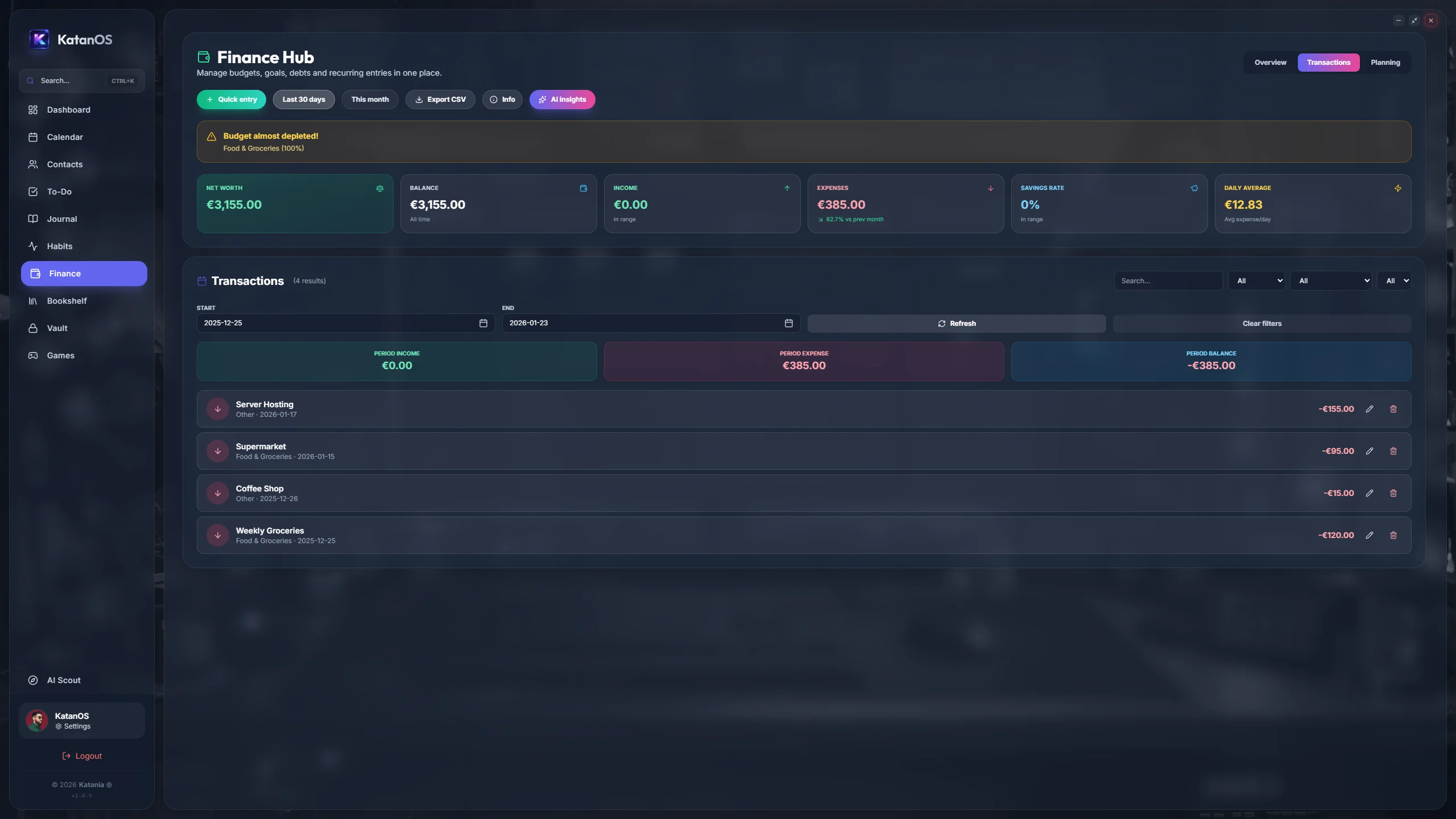This screenshot has height=819, width=1456.
Task: Open the START date calendar picker icon
Action: (x=483, y=323)
